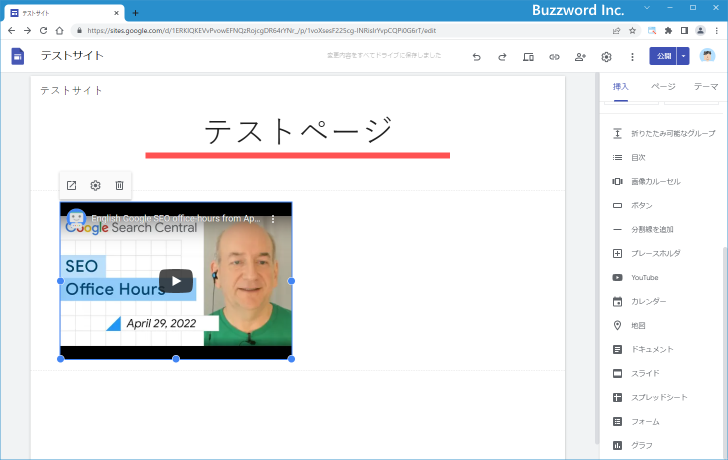Bookmark this page with star icon
The width and height of the screenshot is (728, 460).
[x=632, y=31]
